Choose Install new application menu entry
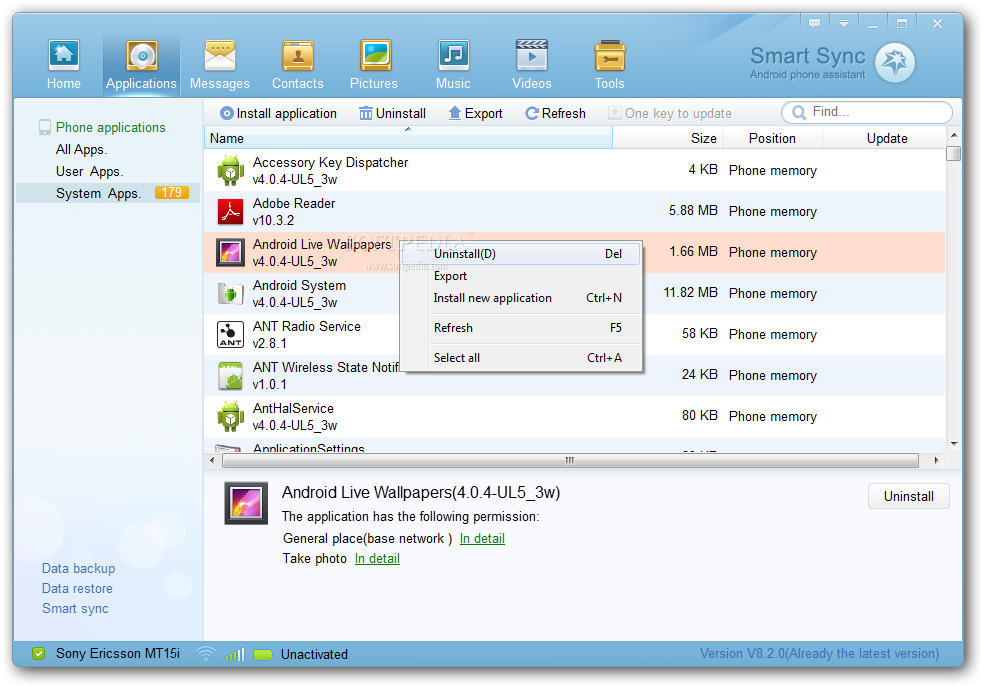 pyautogui.click(x=521, y=298)
